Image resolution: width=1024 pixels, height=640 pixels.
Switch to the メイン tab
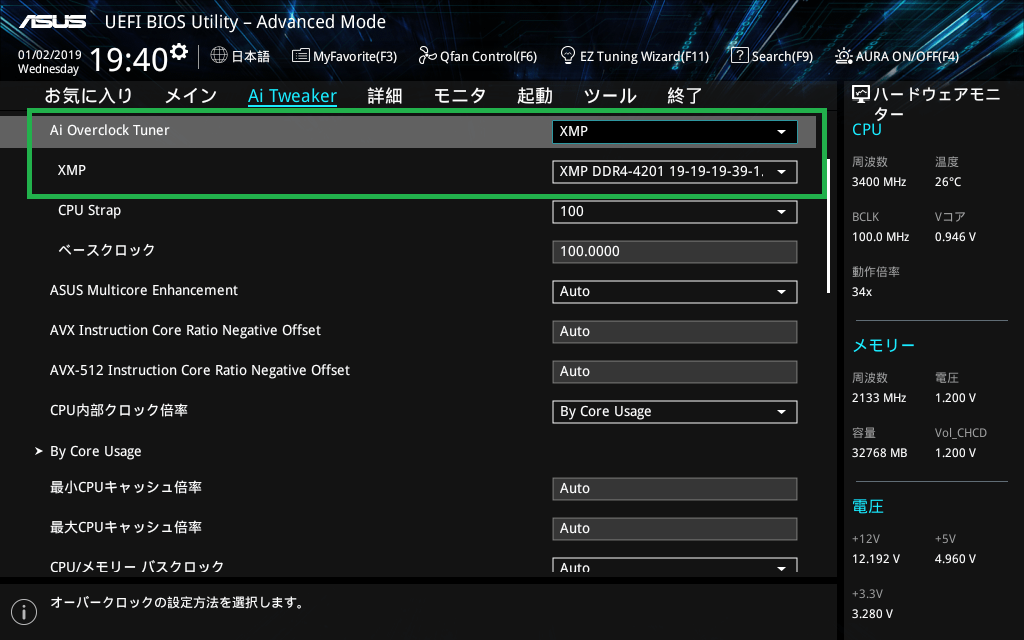(191, 96)
